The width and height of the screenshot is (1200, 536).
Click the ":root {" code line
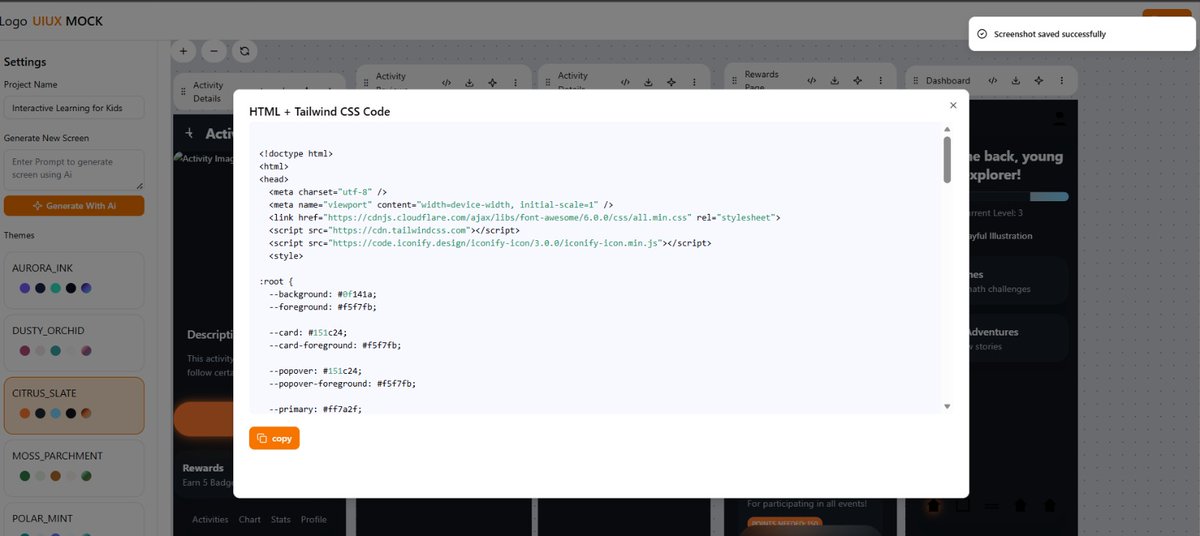coord(278,281)
